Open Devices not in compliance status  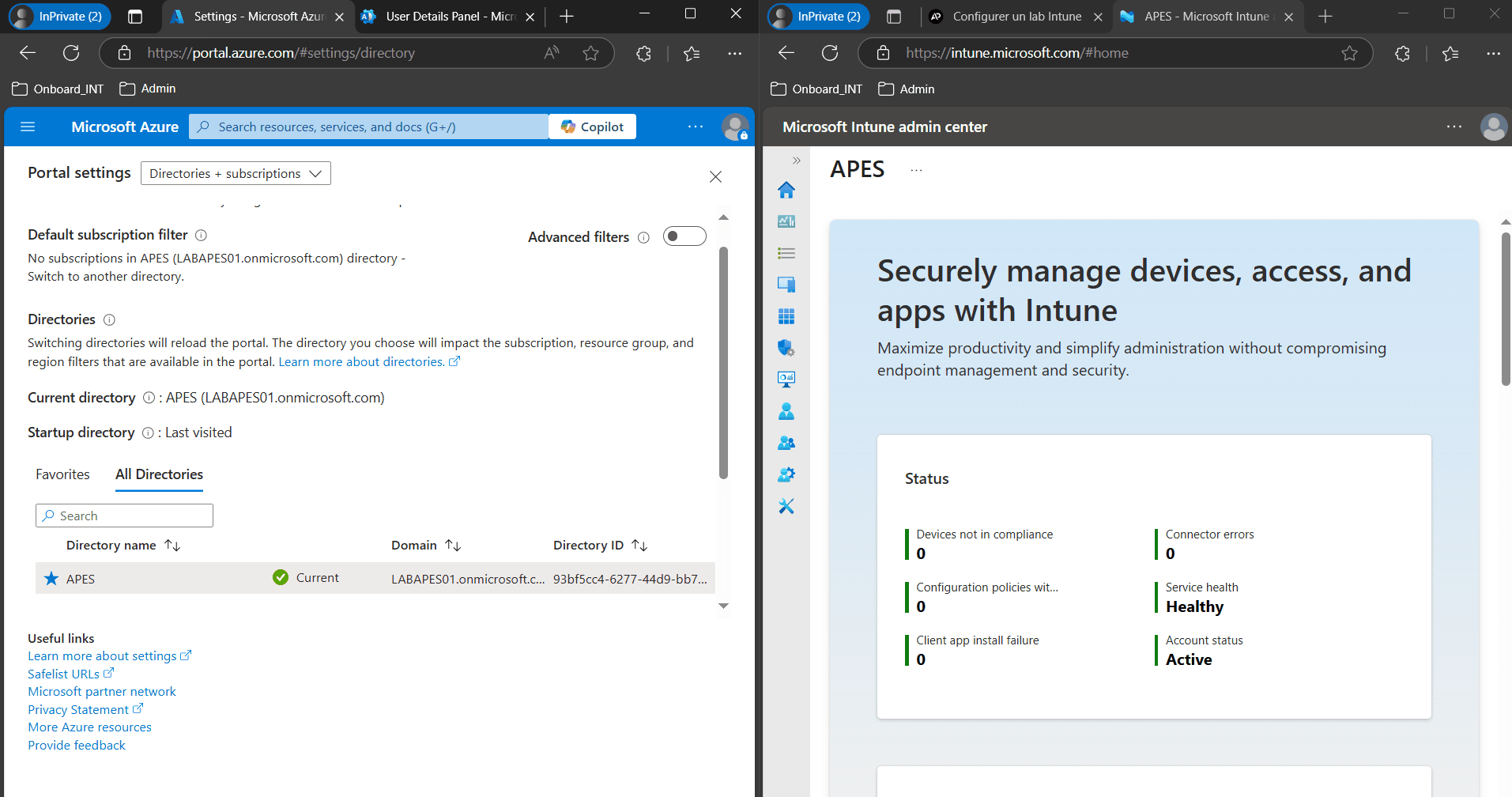pos(980,544)
